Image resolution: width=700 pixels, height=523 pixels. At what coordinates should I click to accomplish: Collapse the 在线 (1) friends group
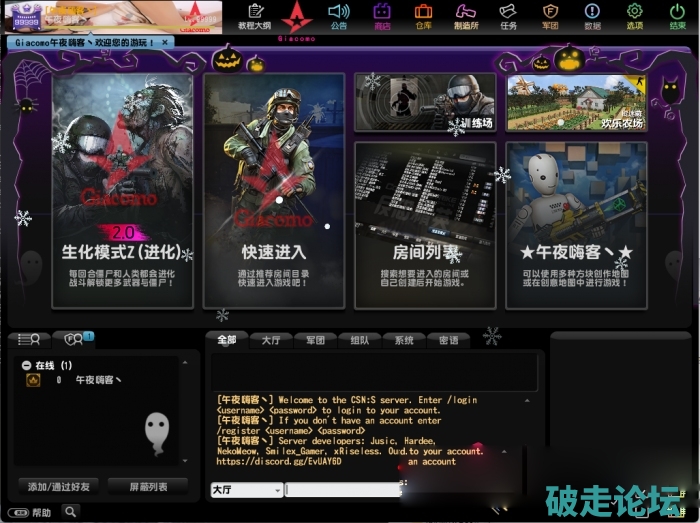27,366
